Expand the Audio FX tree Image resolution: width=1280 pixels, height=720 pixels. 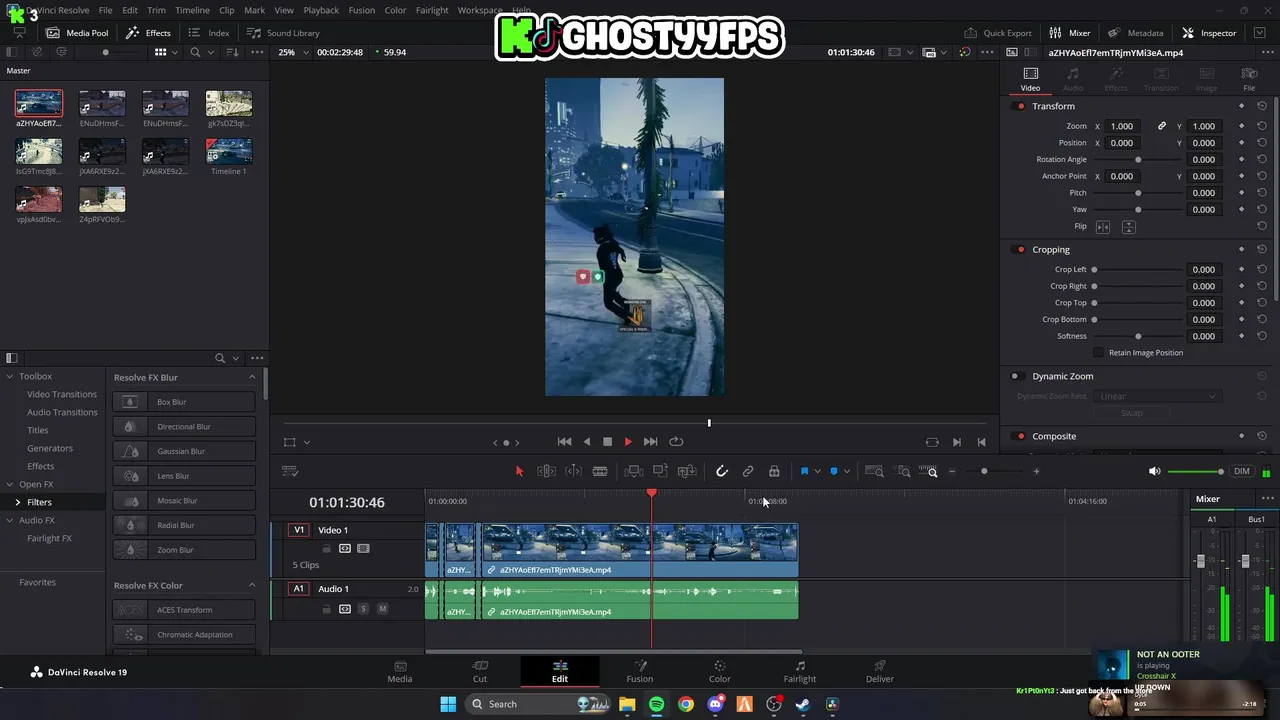click(x=9, y=520)
